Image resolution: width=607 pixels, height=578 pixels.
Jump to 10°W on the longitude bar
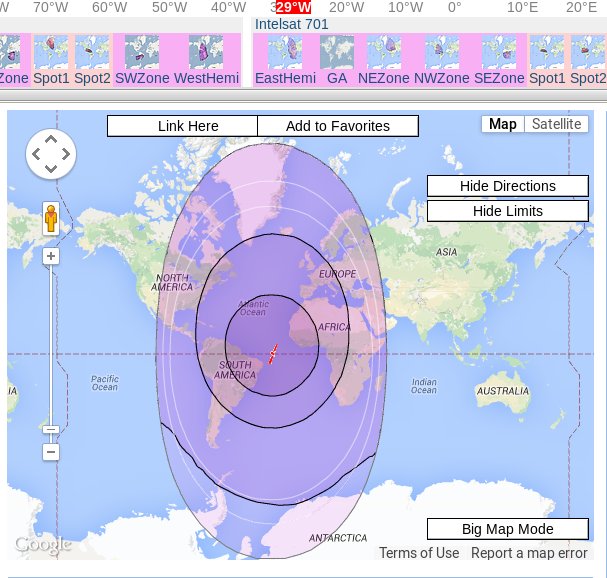[406, 7]
